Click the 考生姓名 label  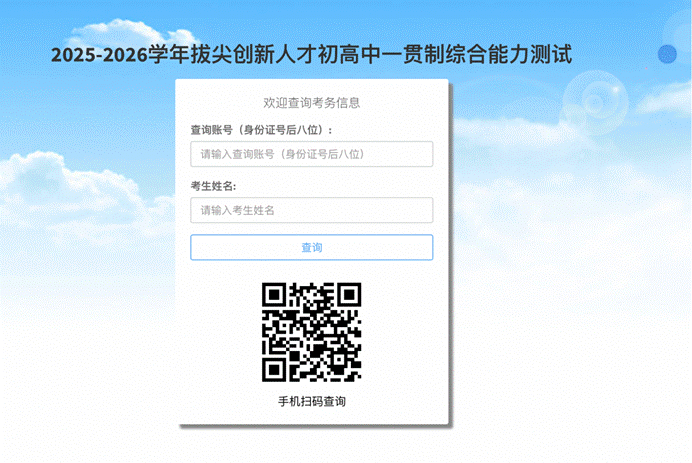[x=213, y=186]
